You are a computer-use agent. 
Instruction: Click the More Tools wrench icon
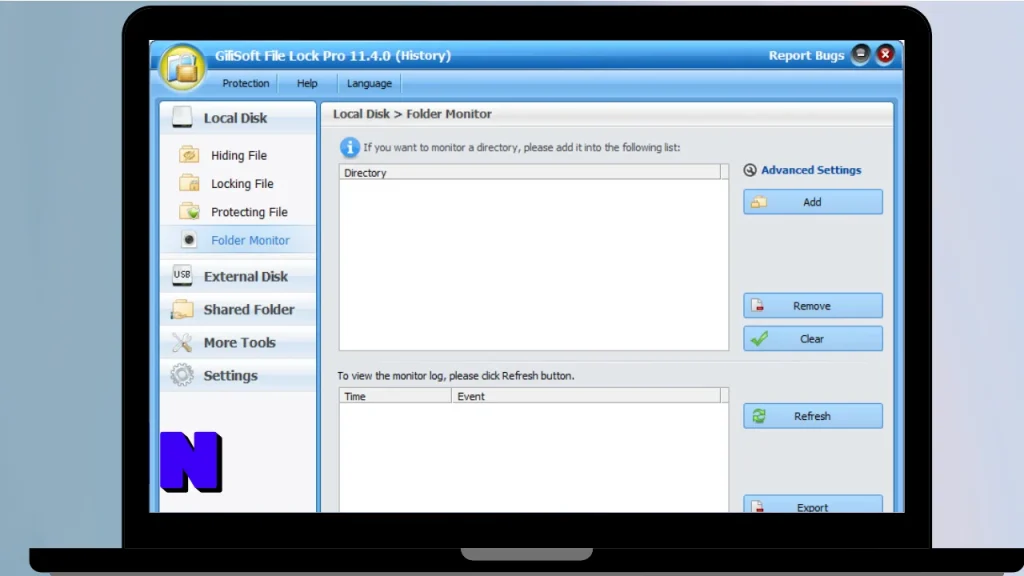pos(182,342)
